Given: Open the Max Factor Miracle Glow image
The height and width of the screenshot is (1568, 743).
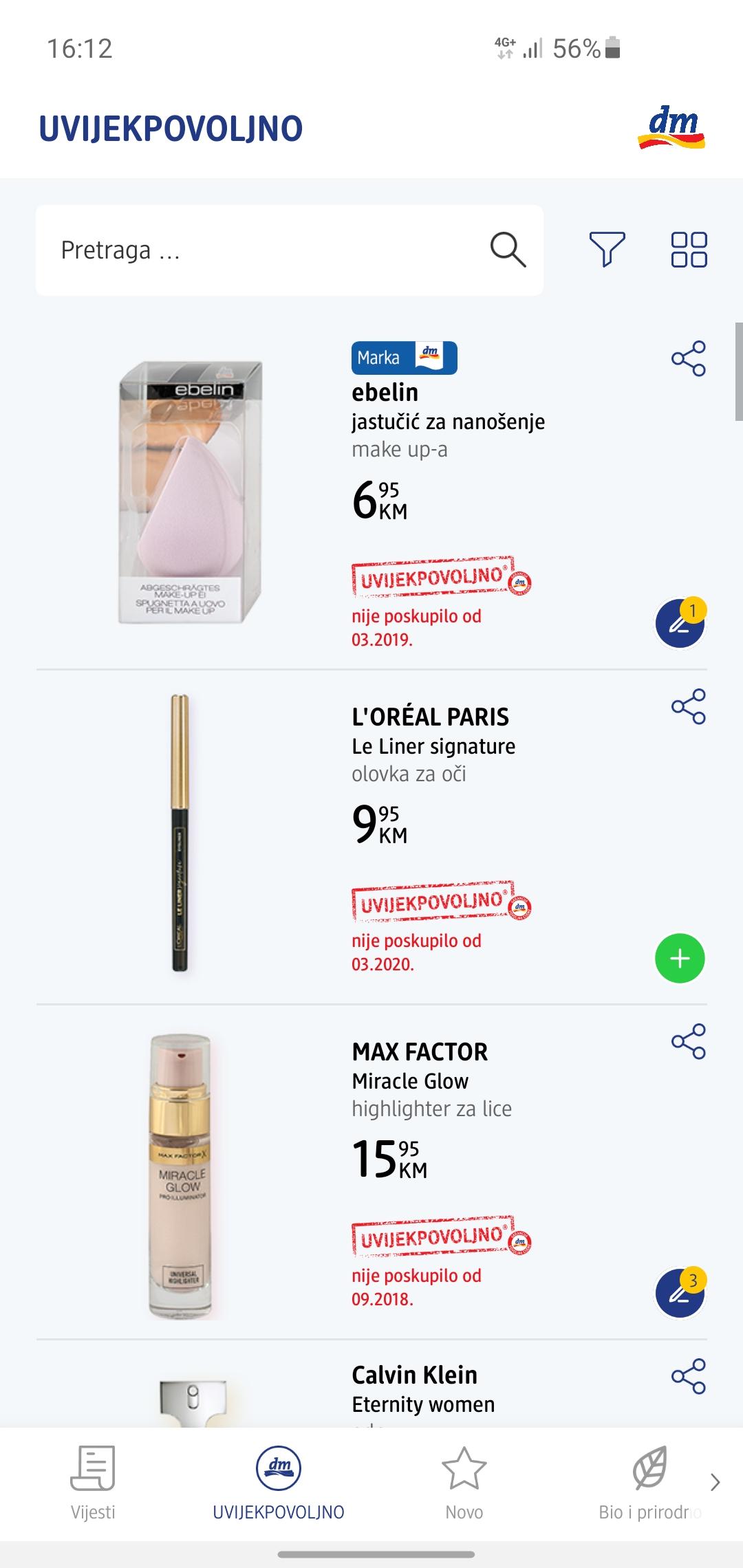Looking at the screenshot, I should 181,1176.
